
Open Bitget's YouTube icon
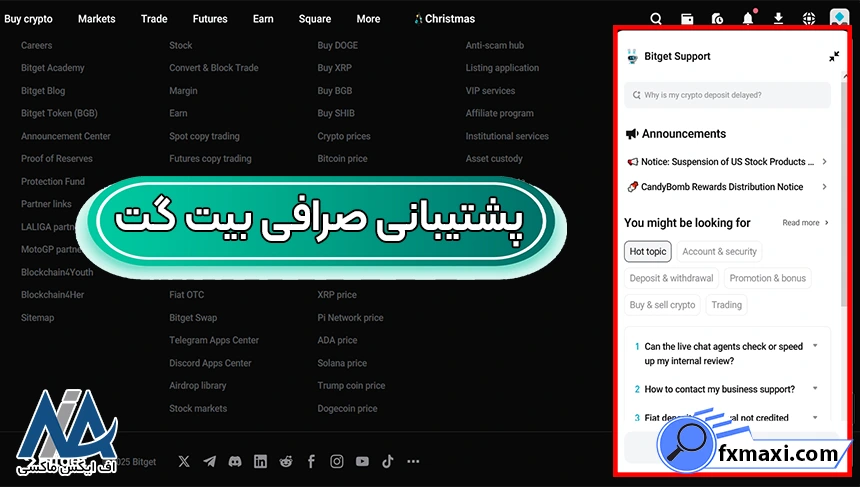[x=362, y=461]
